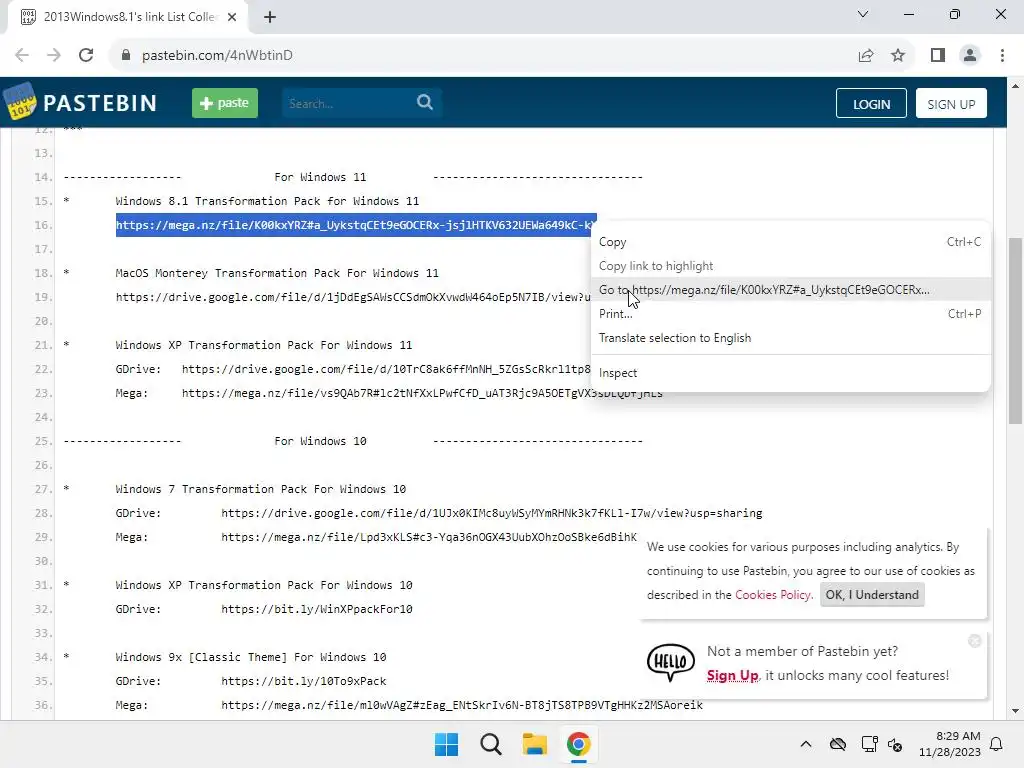
Task: Click the browser back arrow
Action: pyautogui.click(x=22, y=56)
